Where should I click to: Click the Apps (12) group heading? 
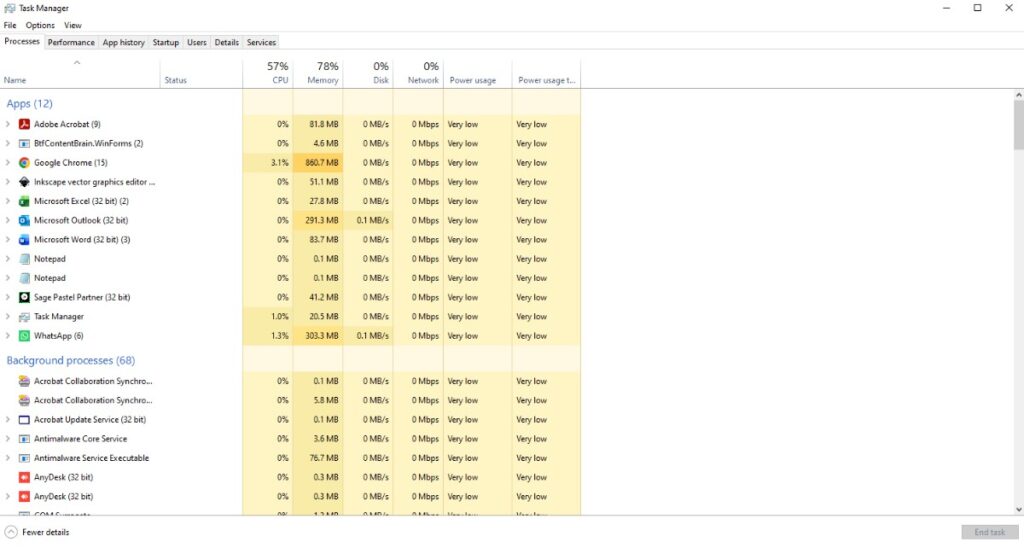tap(29, 104)
